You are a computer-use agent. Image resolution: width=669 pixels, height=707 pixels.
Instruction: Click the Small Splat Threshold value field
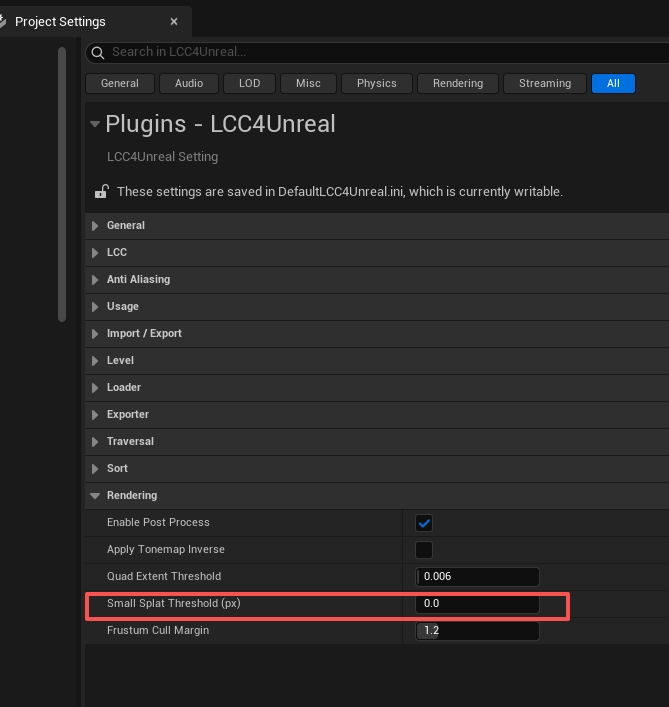(x=477, y=604)
